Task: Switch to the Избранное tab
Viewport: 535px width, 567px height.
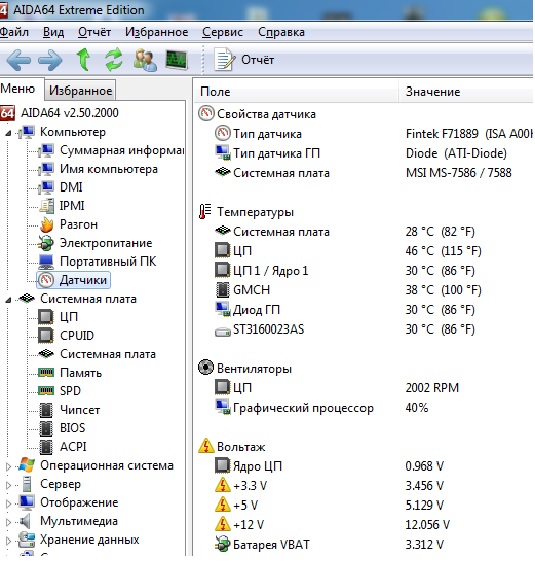Action: point(80,90)
